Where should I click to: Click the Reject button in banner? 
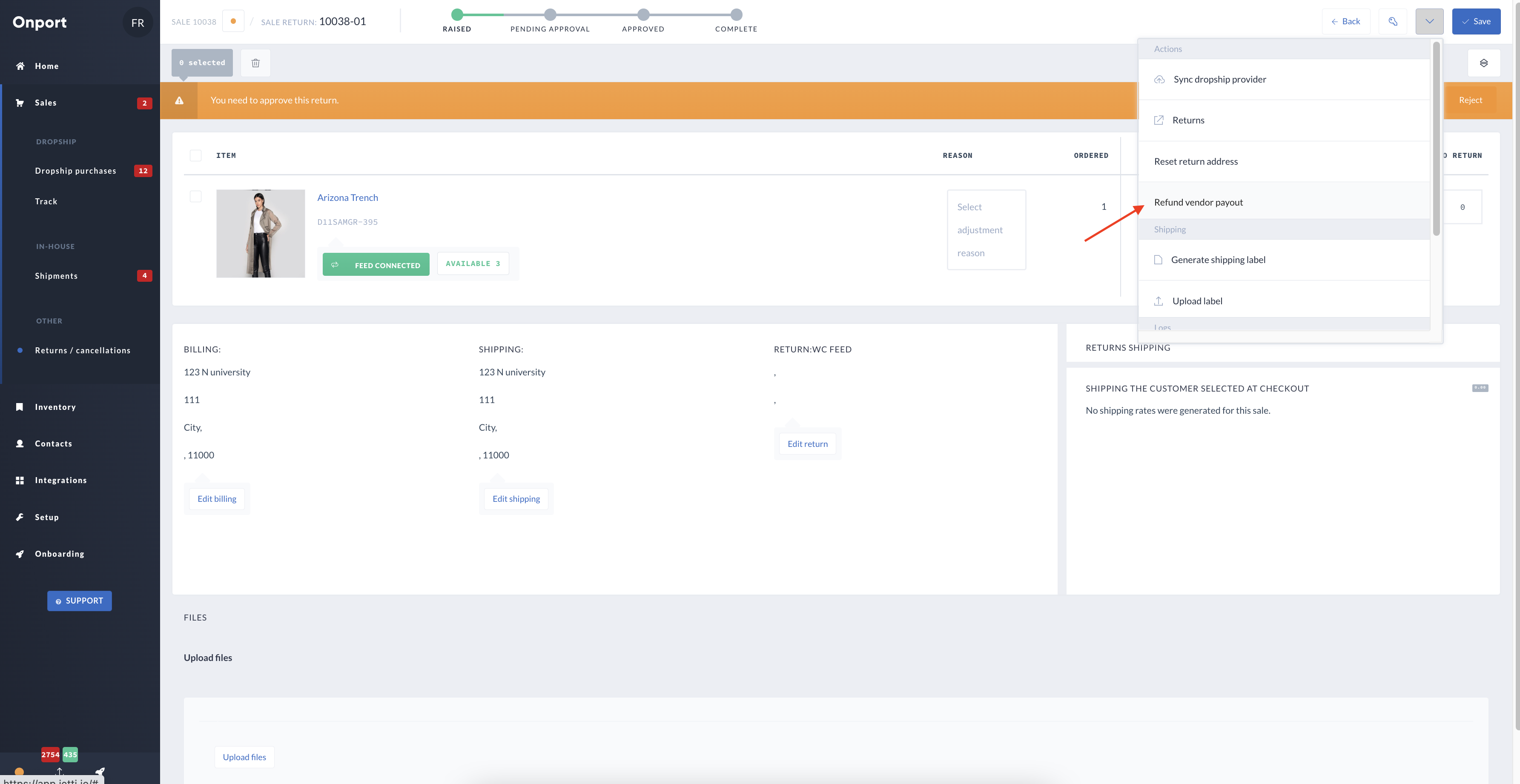(1470, 100)
